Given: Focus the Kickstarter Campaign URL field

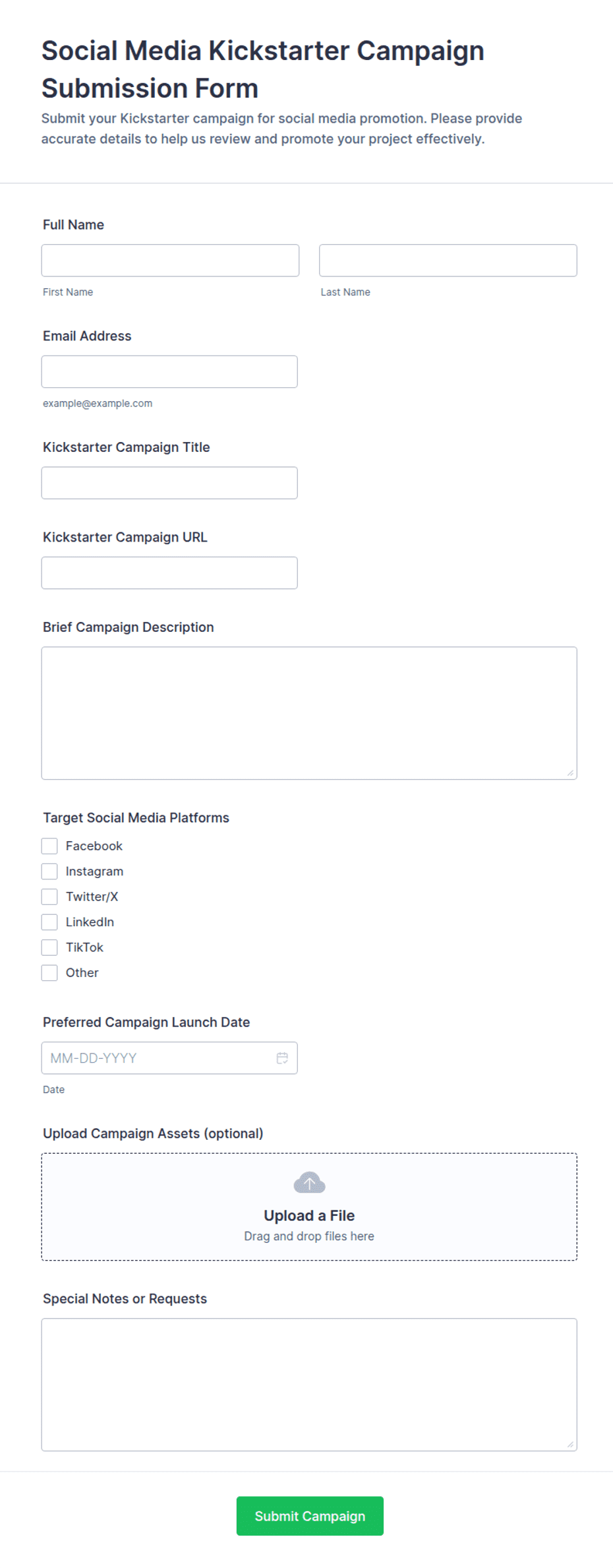Looking at the screenshot, I should [x=169, y=573].
